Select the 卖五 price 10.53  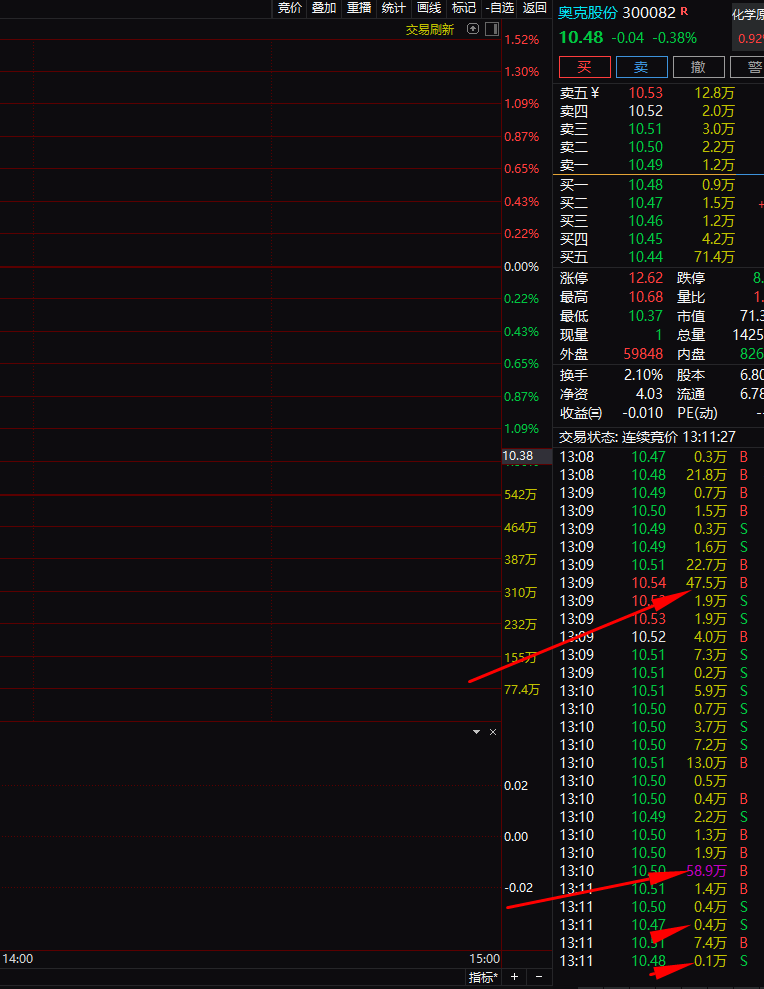pyautogui.click(x=645, y=93)
